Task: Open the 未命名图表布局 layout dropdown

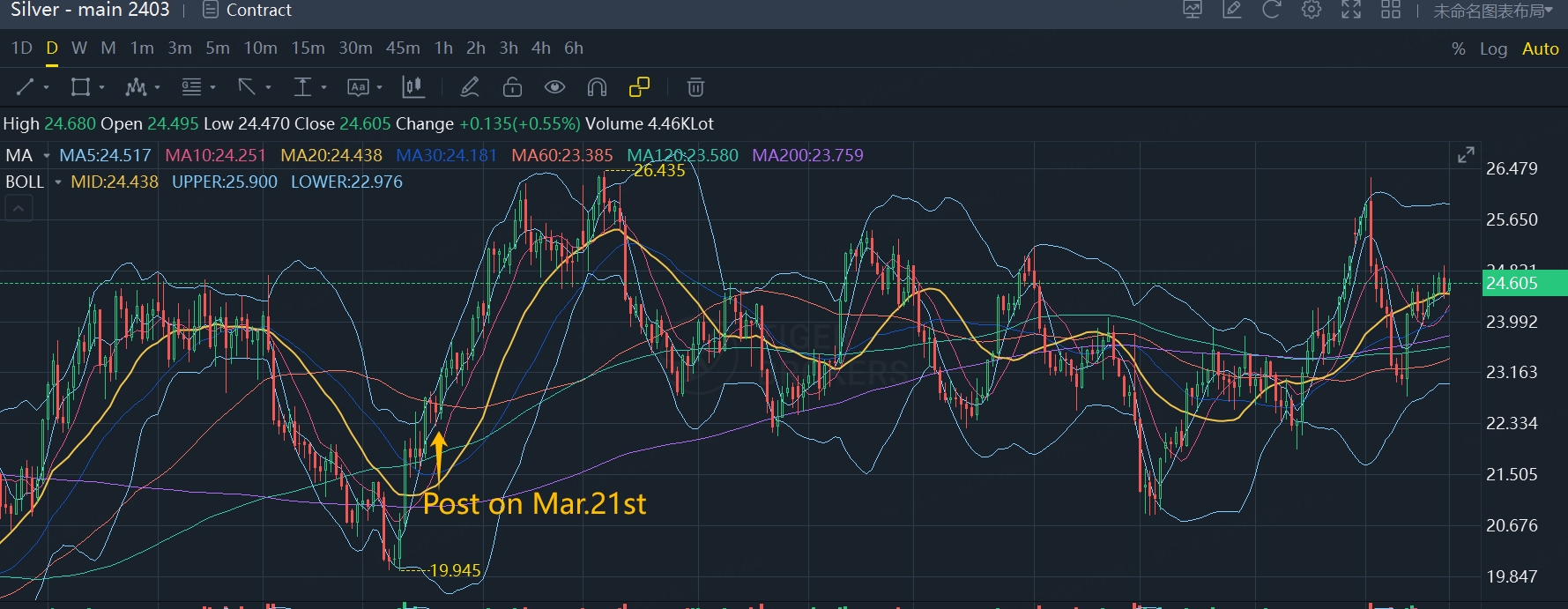Action: point(1493,11)
